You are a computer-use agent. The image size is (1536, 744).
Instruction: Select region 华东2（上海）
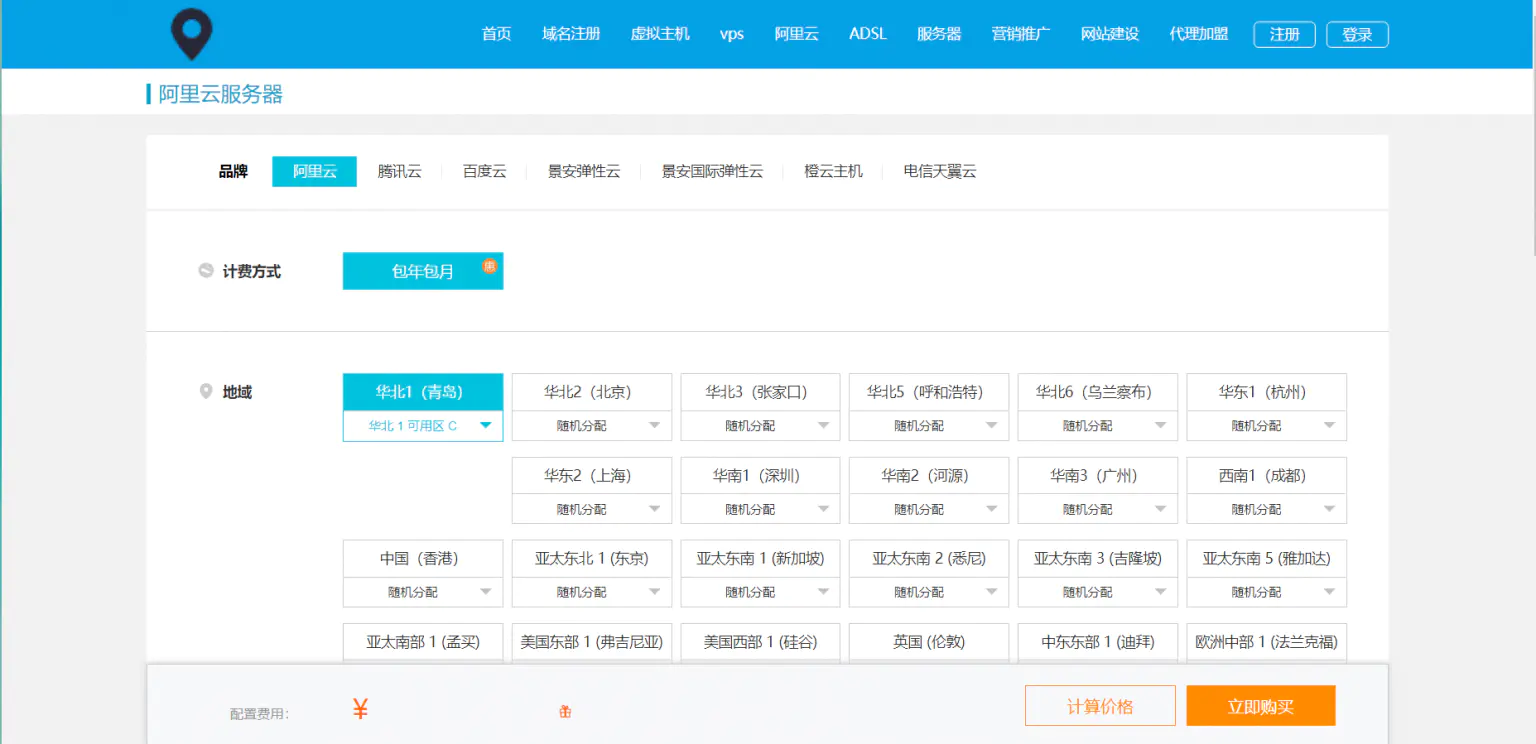tap(592, 476)
